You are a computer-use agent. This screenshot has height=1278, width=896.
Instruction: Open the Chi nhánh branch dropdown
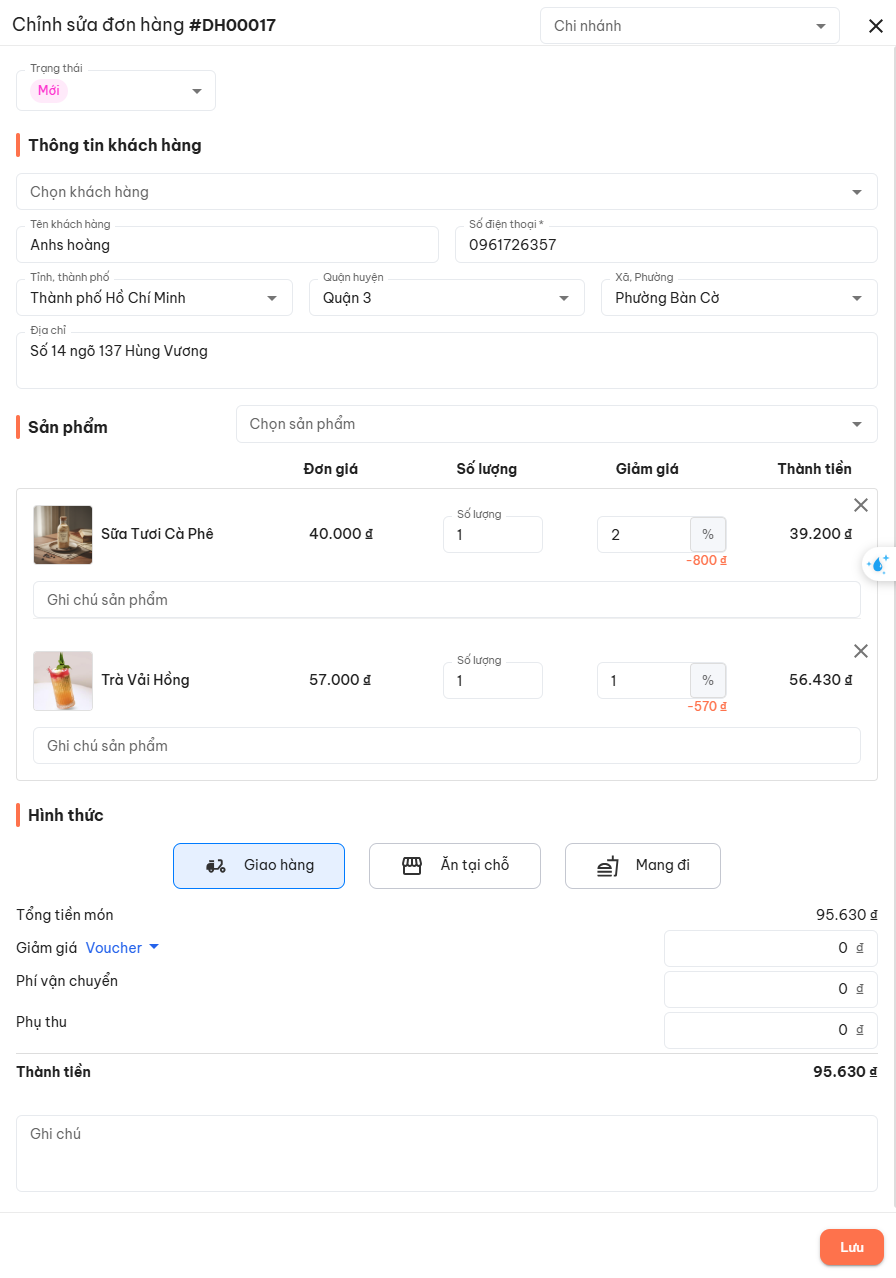pyautogui.click(x=689, y=26)
